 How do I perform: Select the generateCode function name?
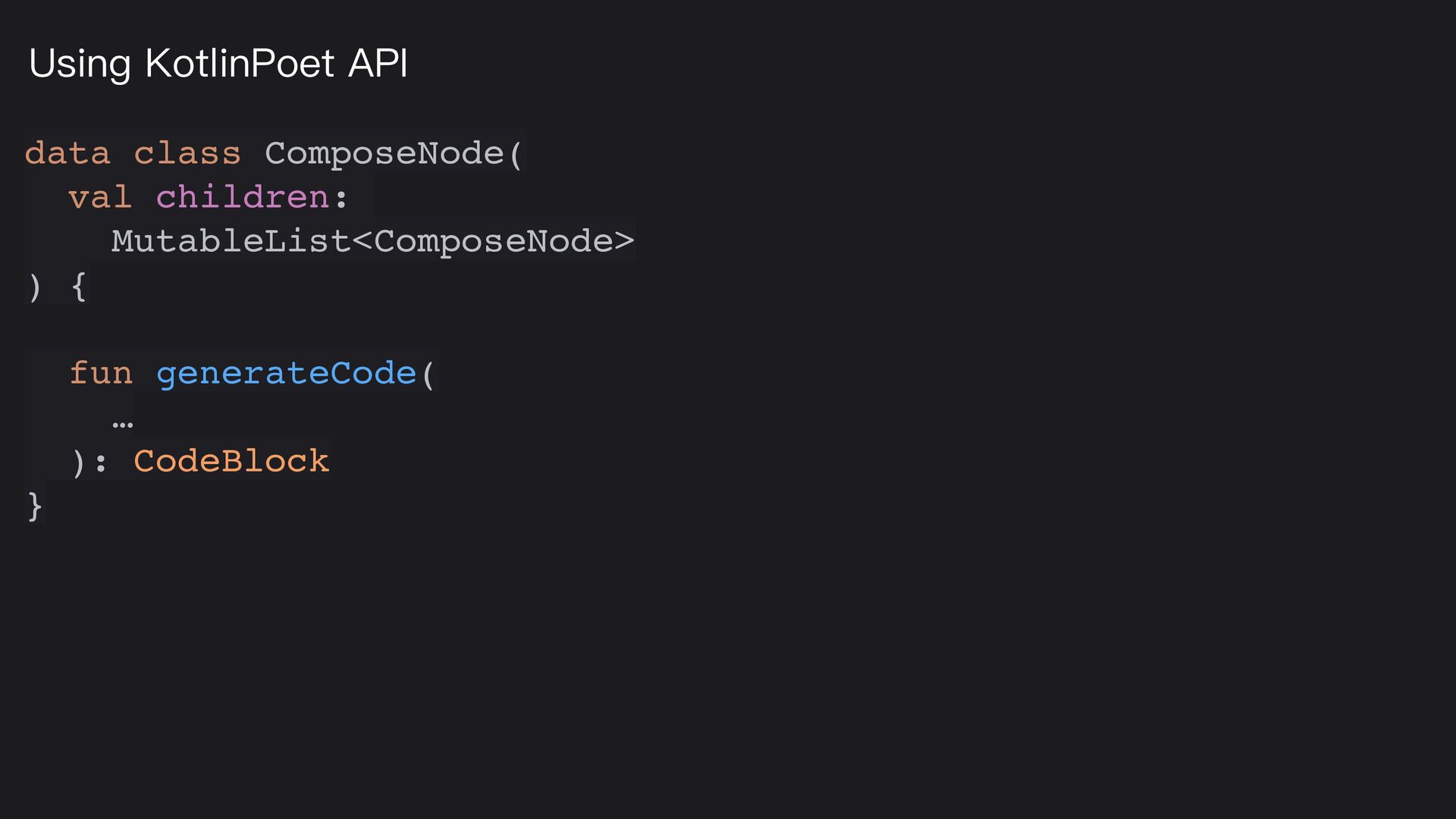click(287, 375)
